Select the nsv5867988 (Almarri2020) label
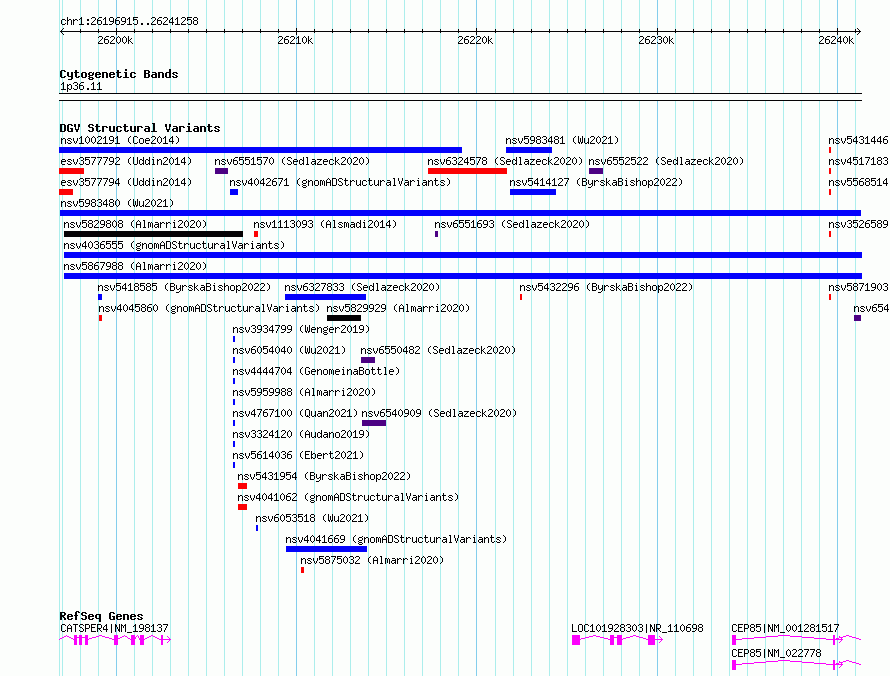The image size is (890, 676). click(135, 266)
